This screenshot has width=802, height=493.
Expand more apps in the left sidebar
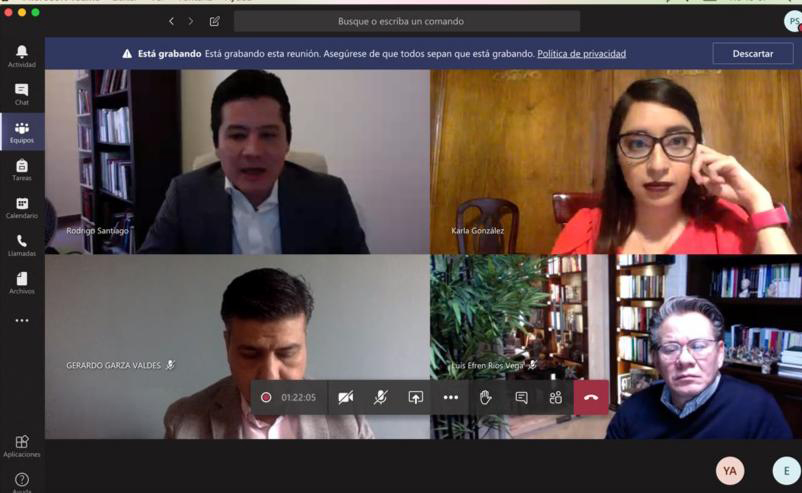[x=21, y=321]
